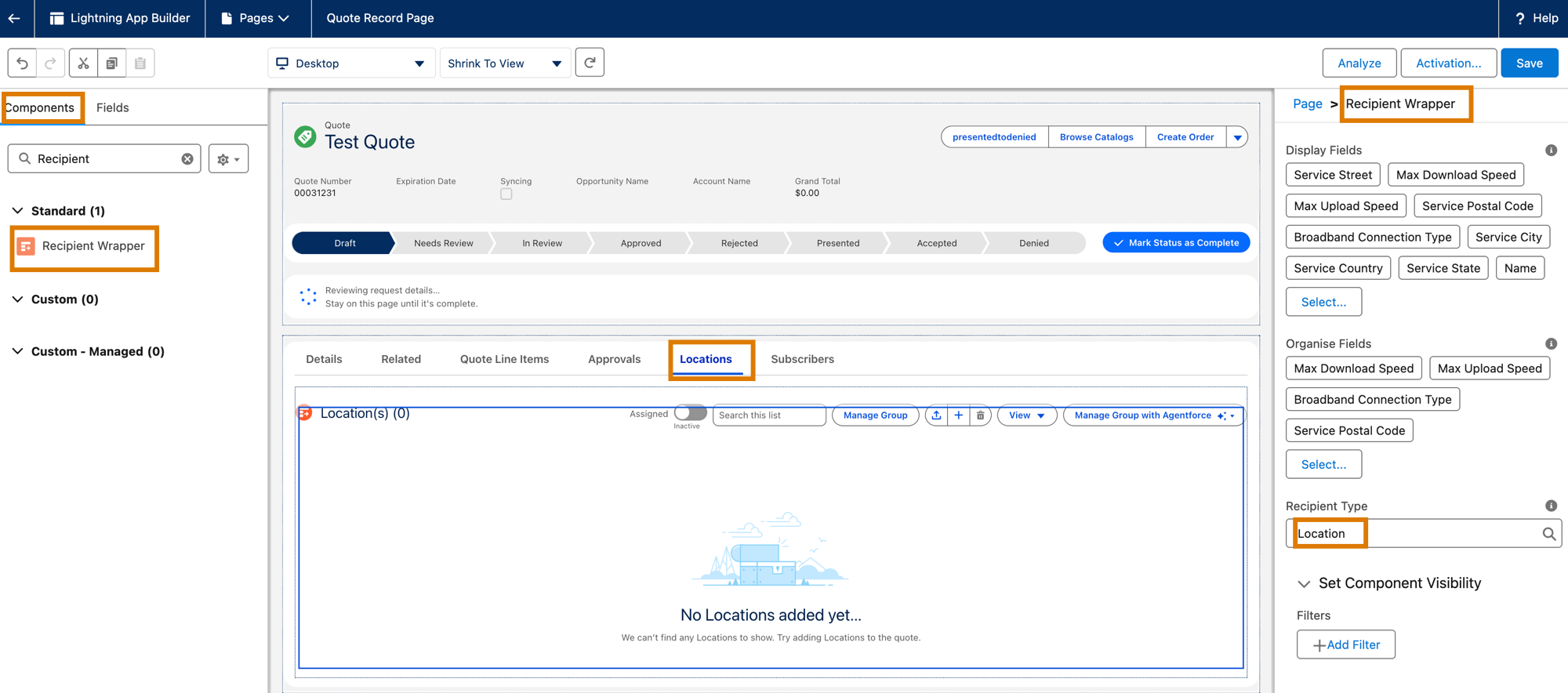Open the Help question mark
The width and height of the screenshot is (1568, 693).
[x=1520, y=18]
